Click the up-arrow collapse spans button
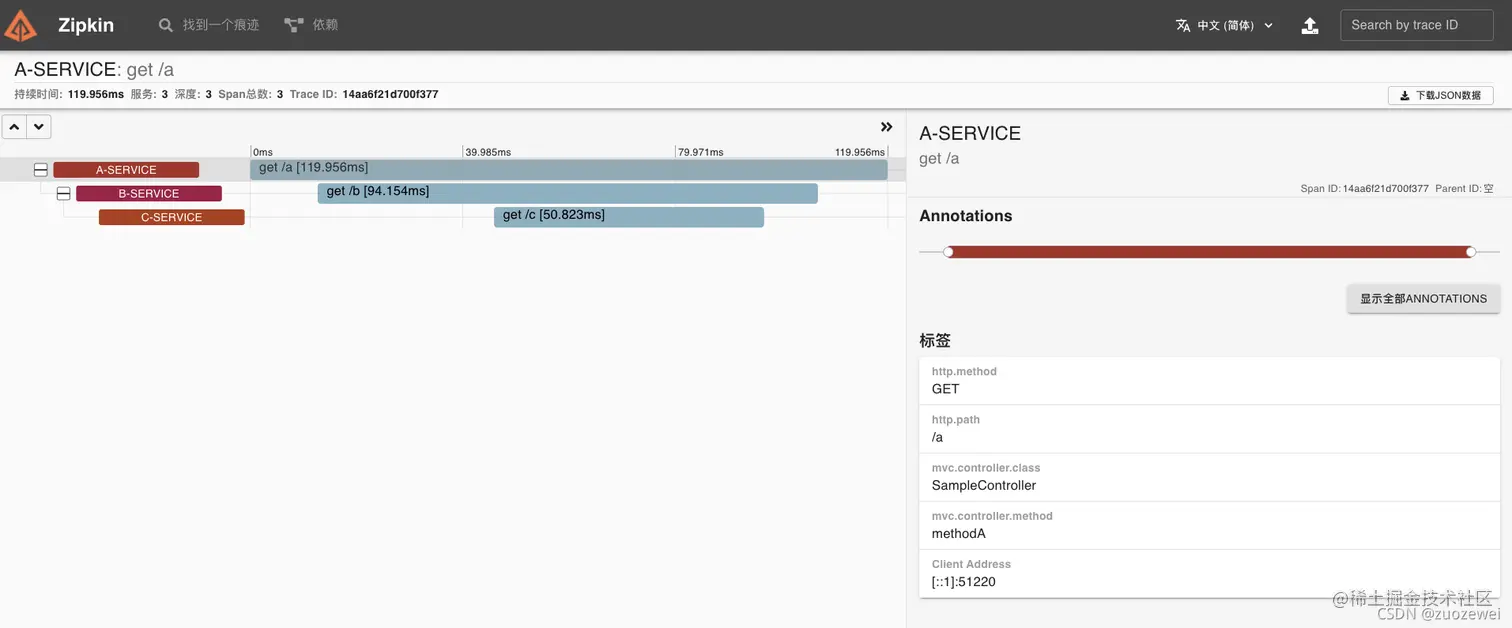The image size is (1512, 628). [x=14, y=127]
